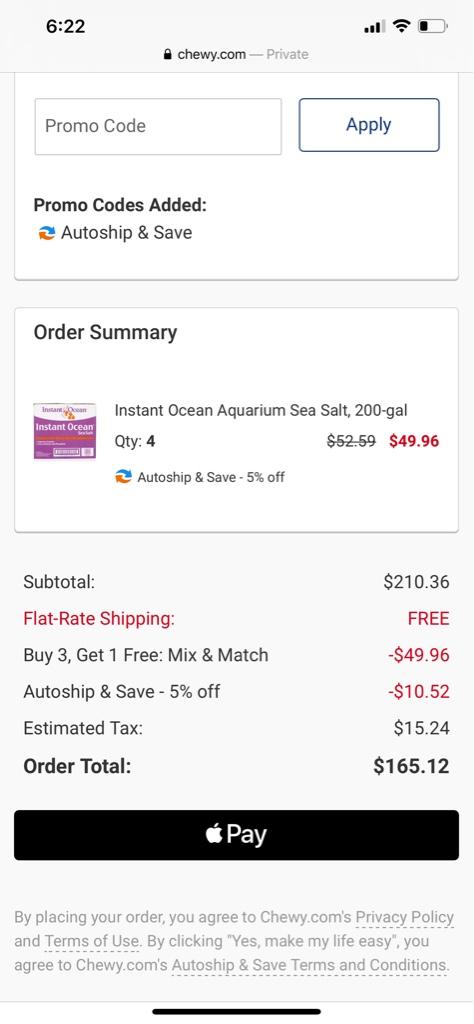Tap the Autoship & Save icon under Promo Codes Added

click(46, 233)
